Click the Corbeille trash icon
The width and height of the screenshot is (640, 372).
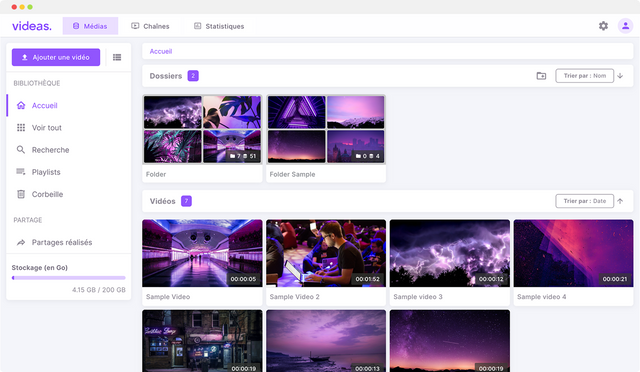click(x=21, y=194)
